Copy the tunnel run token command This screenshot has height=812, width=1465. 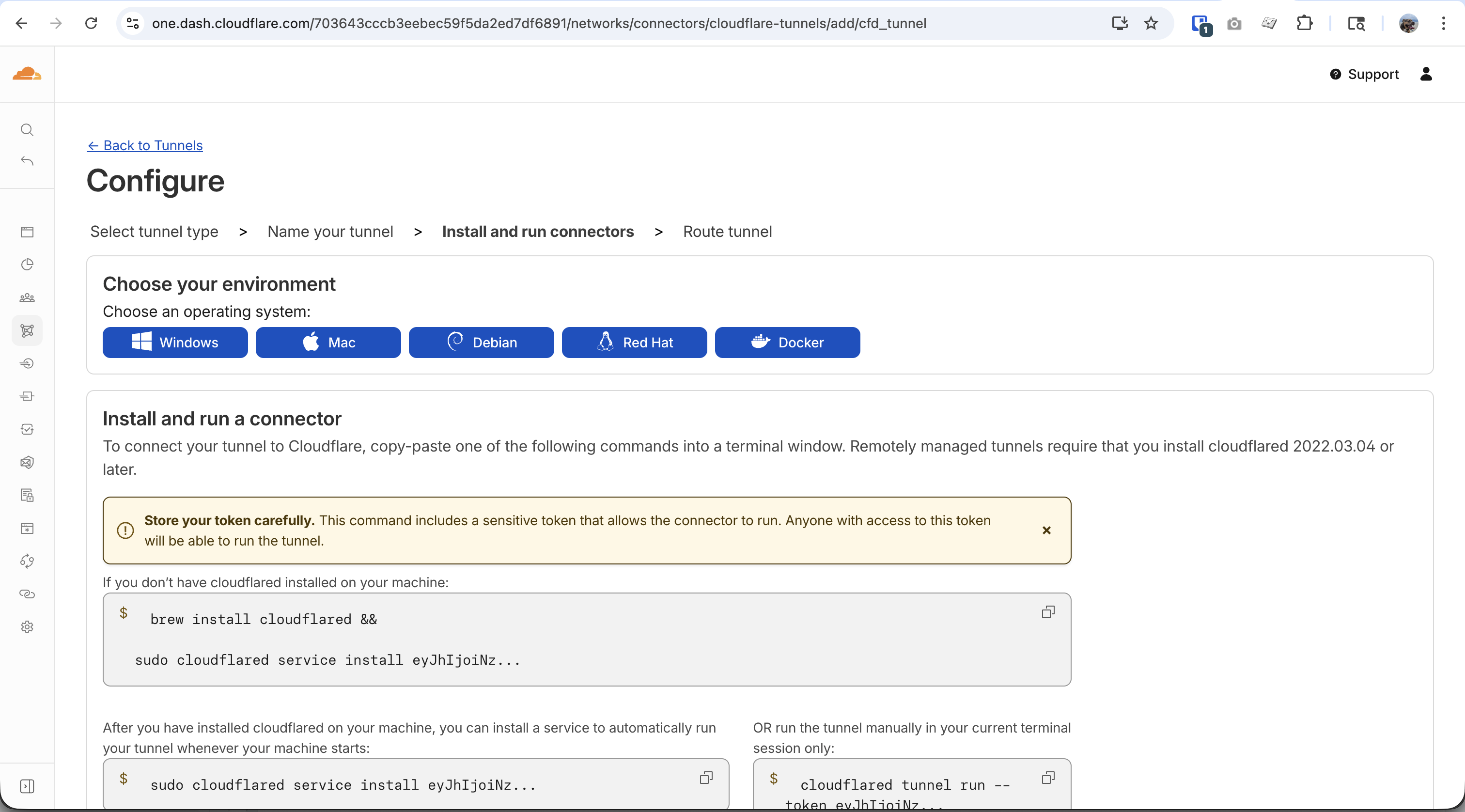tap(1047, 777)
